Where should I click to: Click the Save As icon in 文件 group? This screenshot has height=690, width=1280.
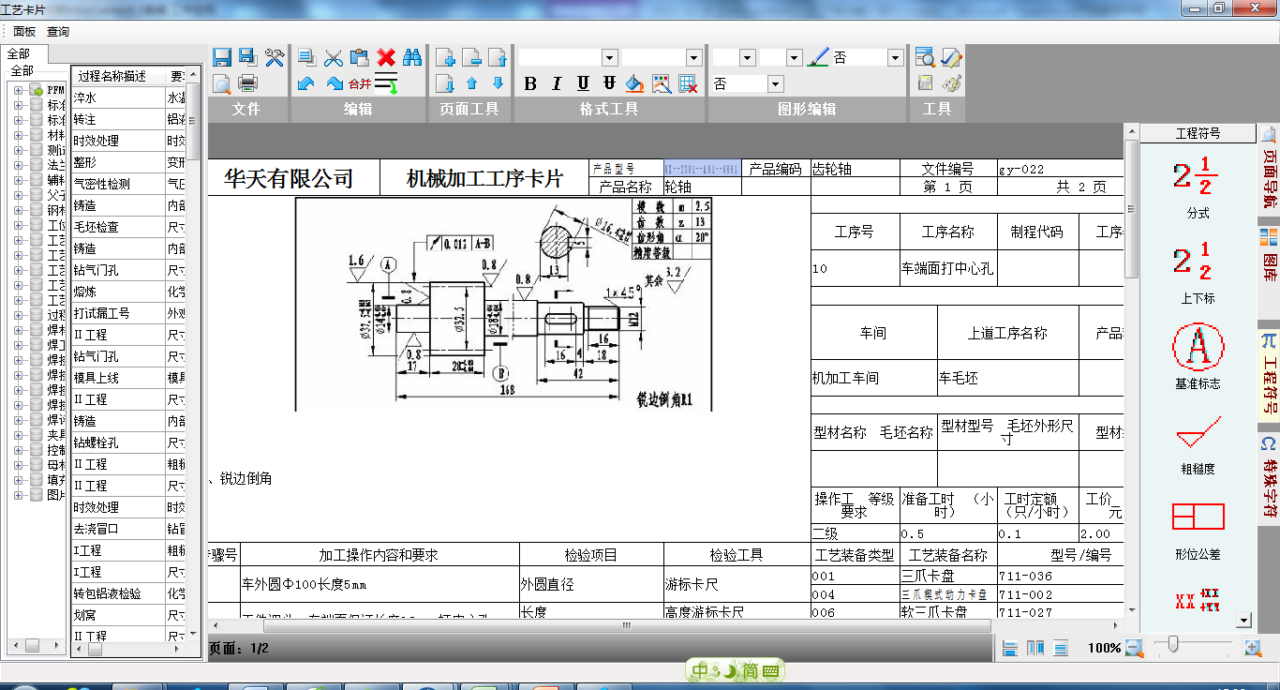pos(247,58)
